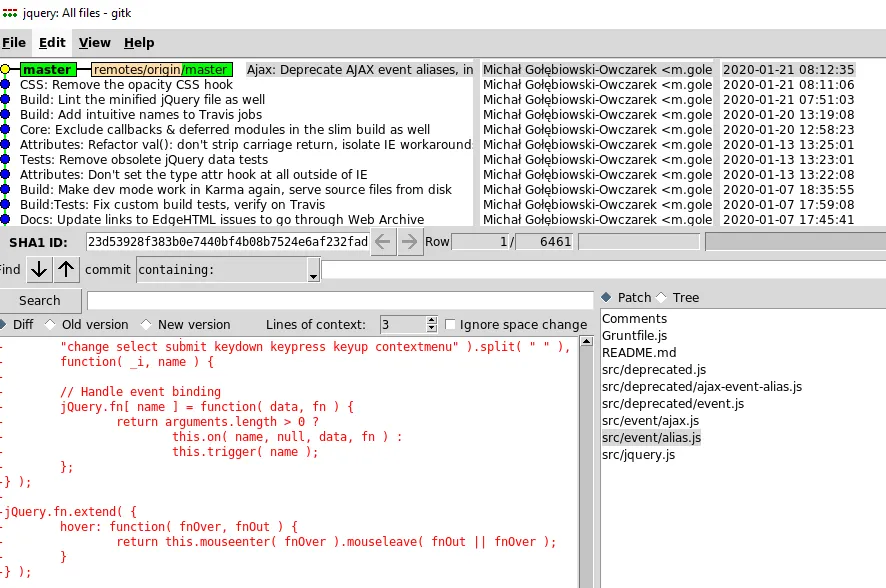This screenshot has width=886, height=588.
Task: Select commit 'Build:Tests: Fix custom build tests'
Action: coord(172,204)
